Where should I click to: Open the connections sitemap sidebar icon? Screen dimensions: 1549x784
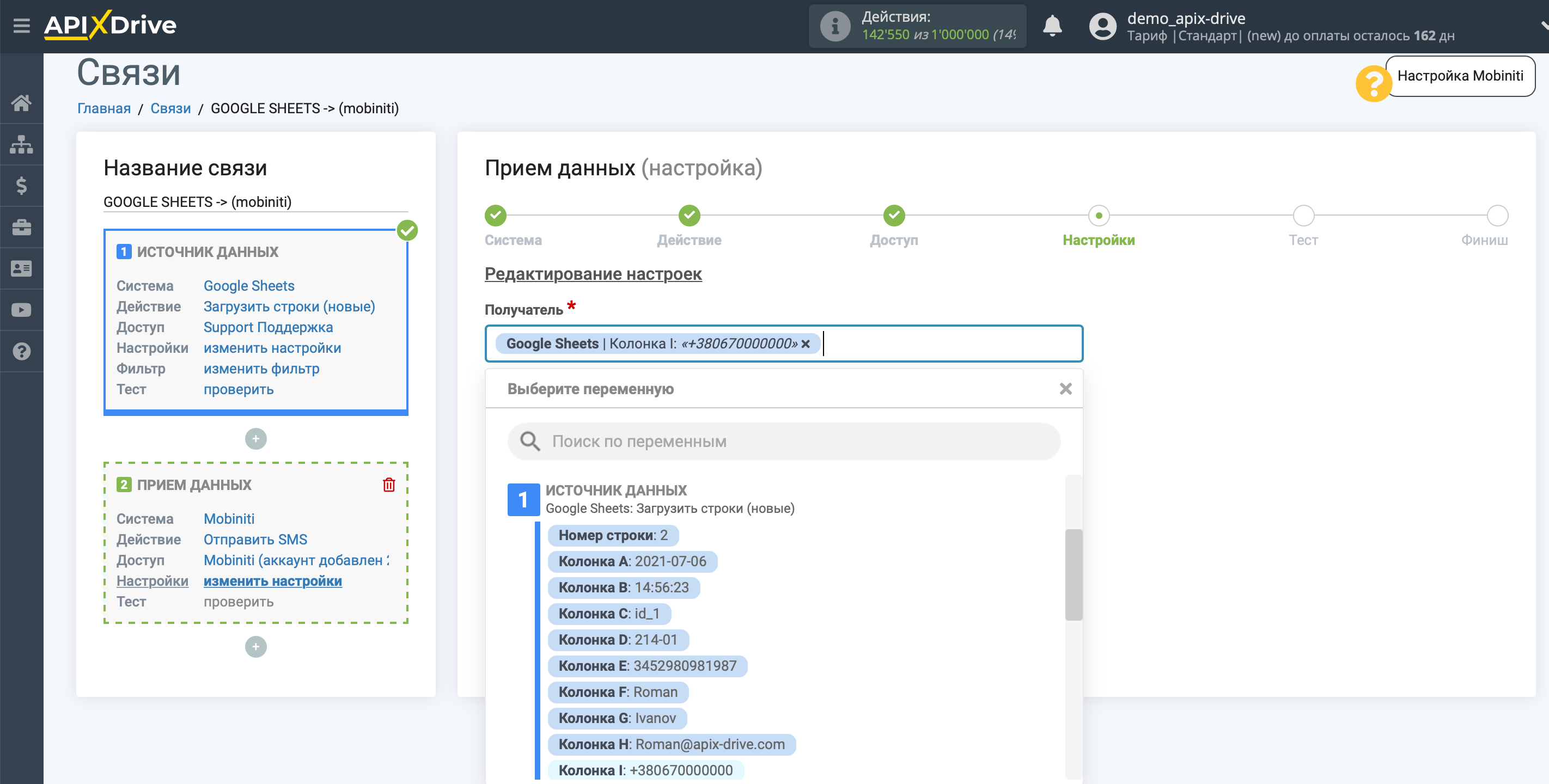click(22, 144)
